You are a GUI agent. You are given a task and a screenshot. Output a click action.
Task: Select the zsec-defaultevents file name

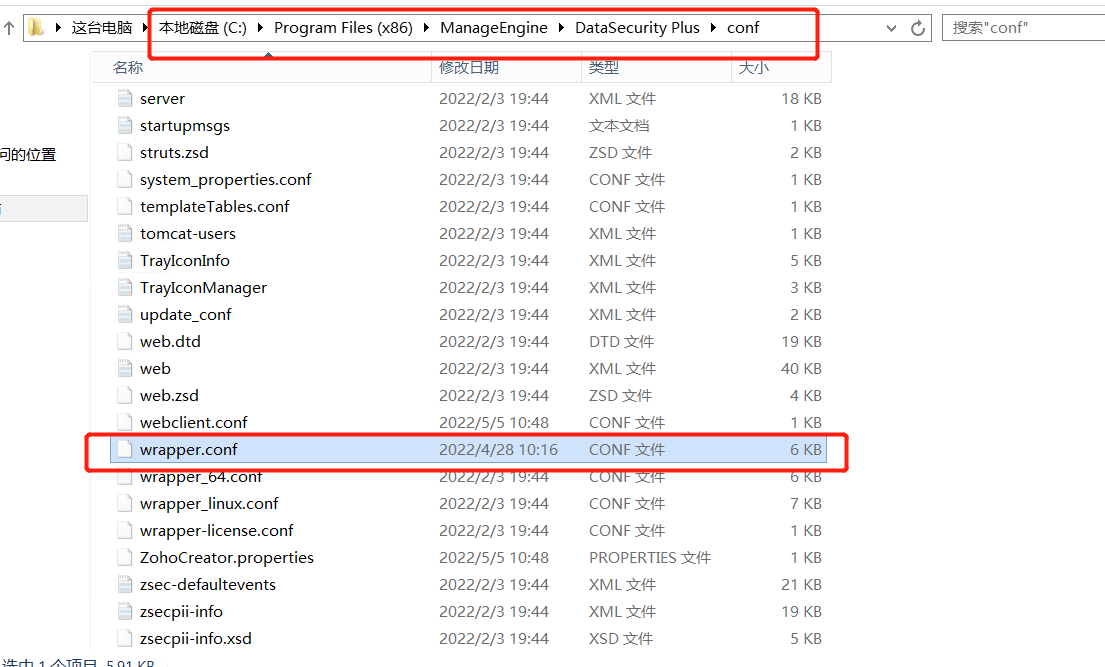click(207, 585)
